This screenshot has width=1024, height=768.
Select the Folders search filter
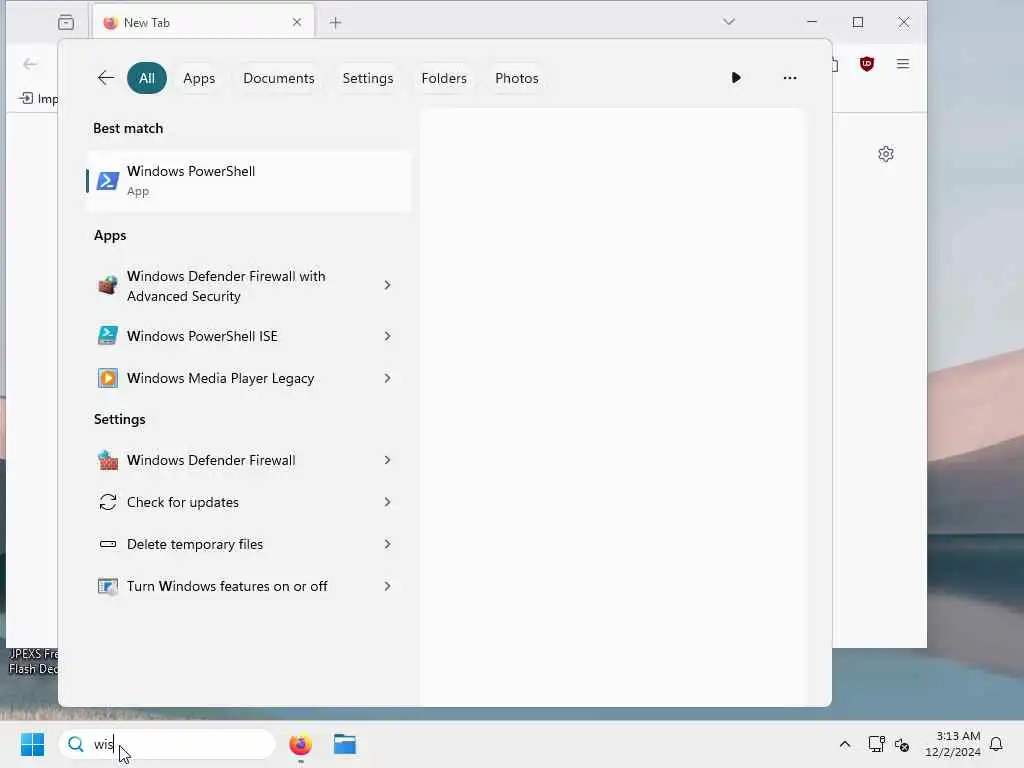pyautogui.click(x=444, y=78)
